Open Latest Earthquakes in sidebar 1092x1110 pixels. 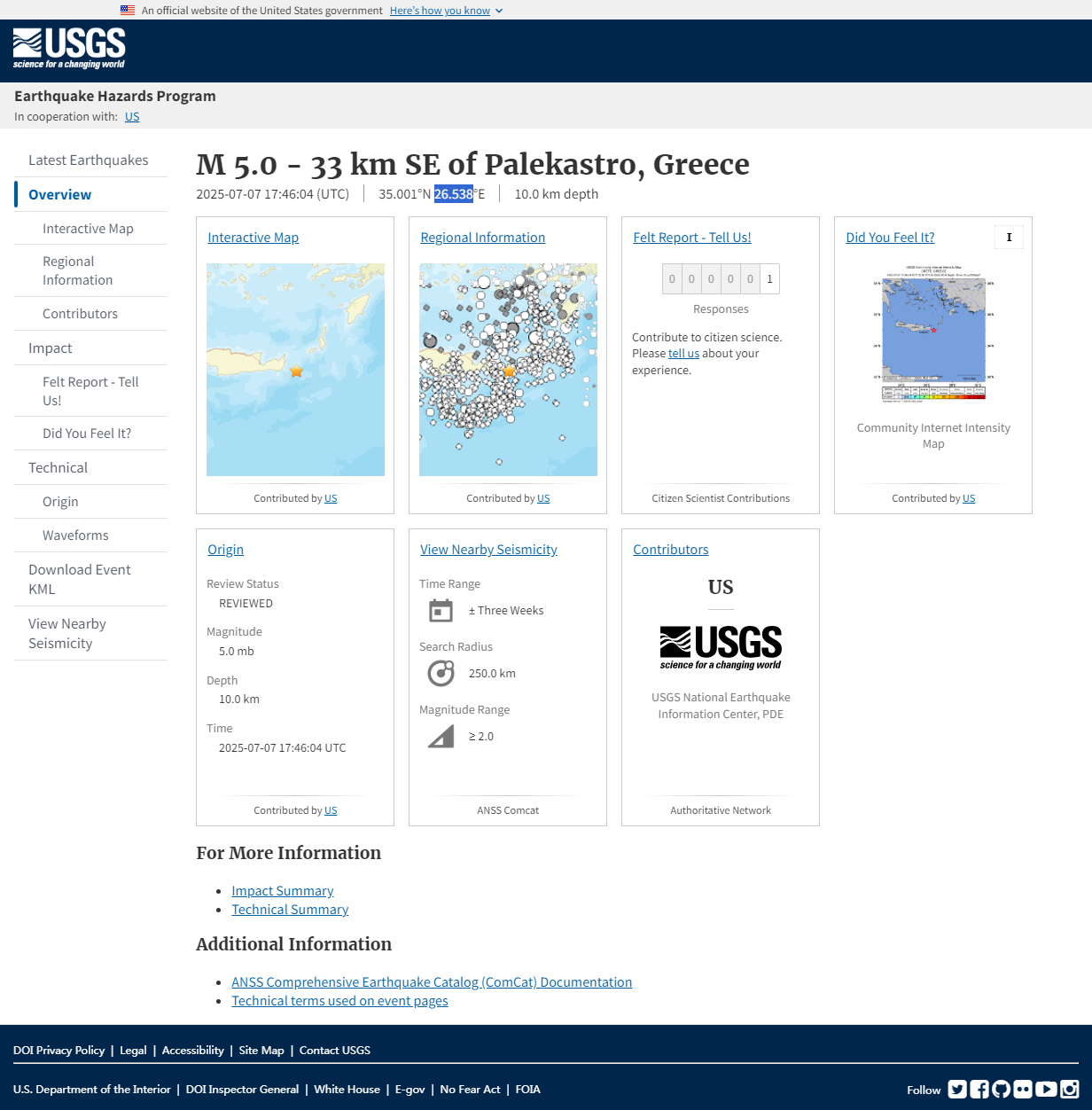89,160
